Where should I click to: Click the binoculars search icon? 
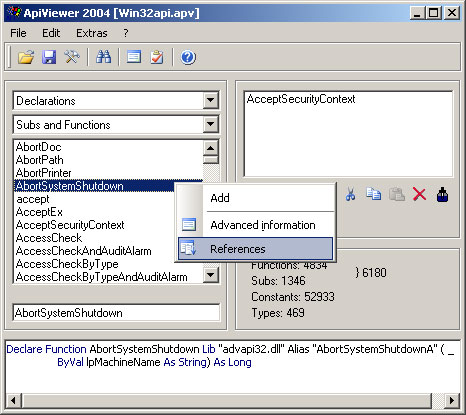pyautogui.click(x=103, y=57)
